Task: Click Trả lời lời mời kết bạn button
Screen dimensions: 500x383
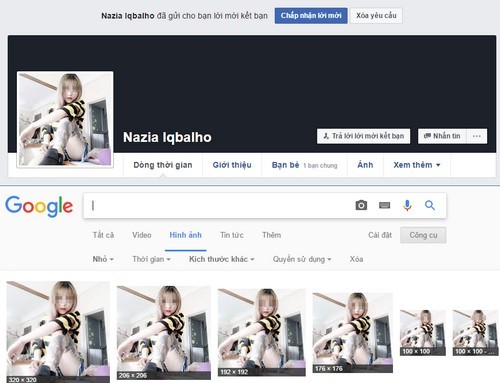Action: (363, 136)
